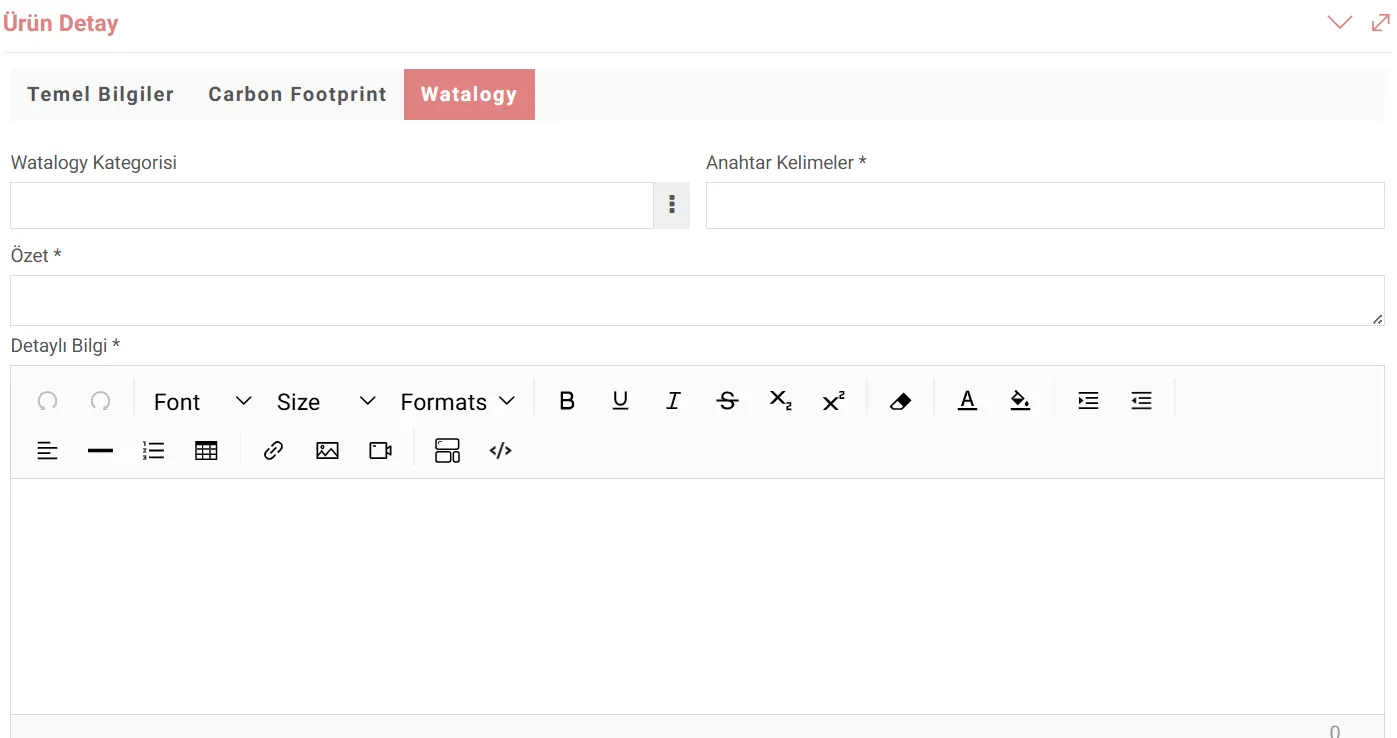Apply underline formatting

[x=620, y=401]
